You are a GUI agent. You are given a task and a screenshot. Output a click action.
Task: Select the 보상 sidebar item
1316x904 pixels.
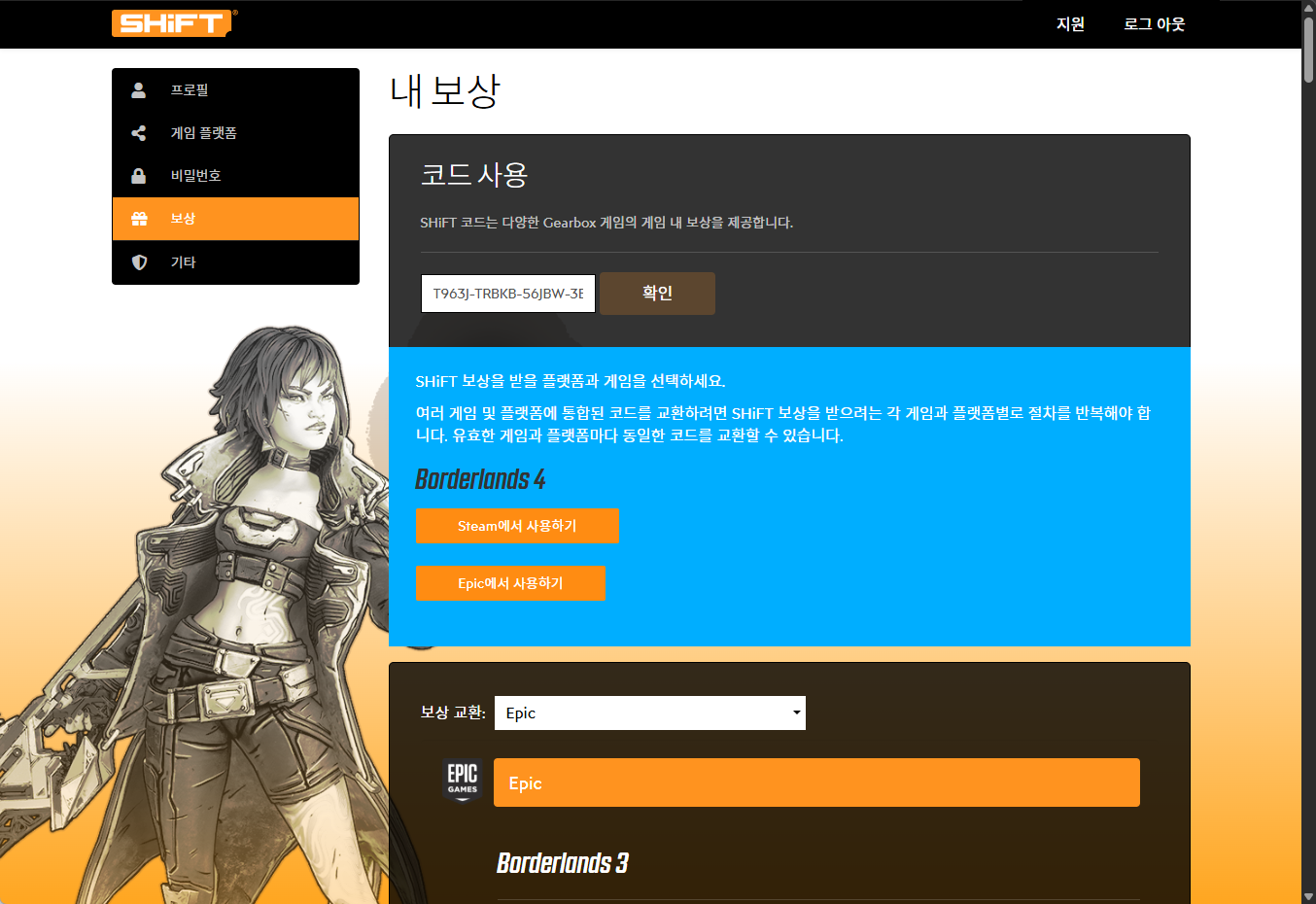[235, 219]
